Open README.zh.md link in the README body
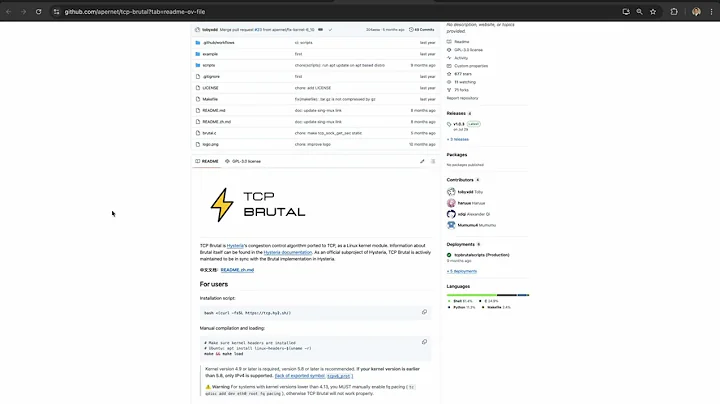 pos(237,270)
